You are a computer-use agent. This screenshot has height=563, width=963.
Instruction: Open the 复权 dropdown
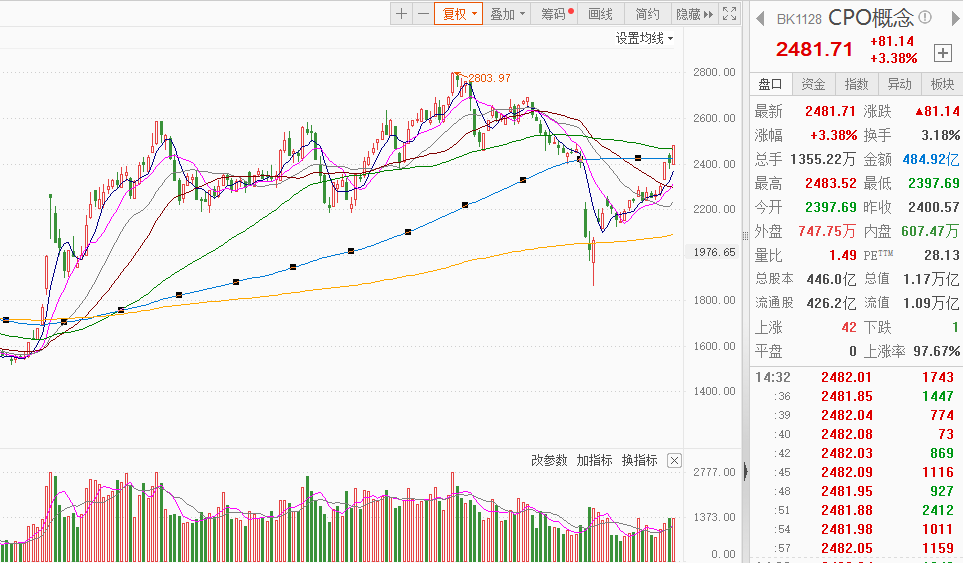coord(459,14)
